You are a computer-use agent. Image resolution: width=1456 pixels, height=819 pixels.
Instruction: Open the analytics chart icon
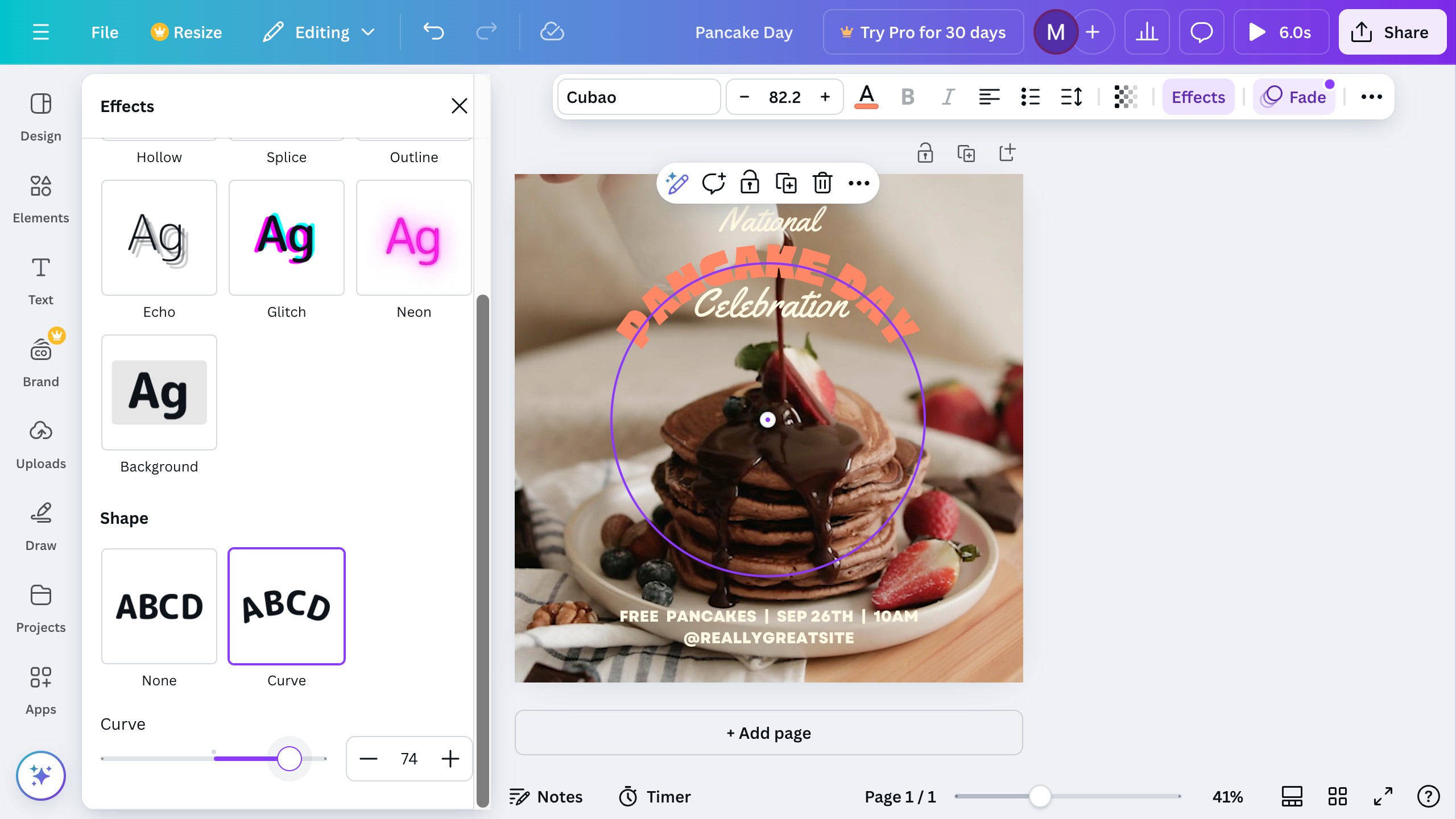tap(1147, 32)
